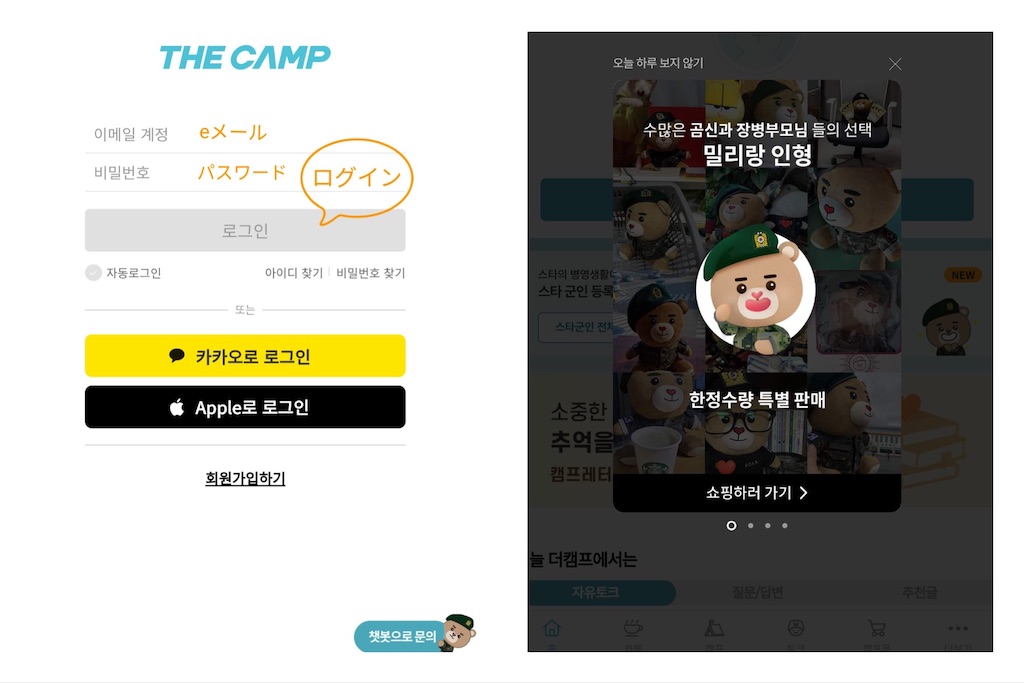Open the 비밀번호 찾기 link
Image resolution: width=1024 pixels, height=683 pixels.
click(x=370, y=273)
